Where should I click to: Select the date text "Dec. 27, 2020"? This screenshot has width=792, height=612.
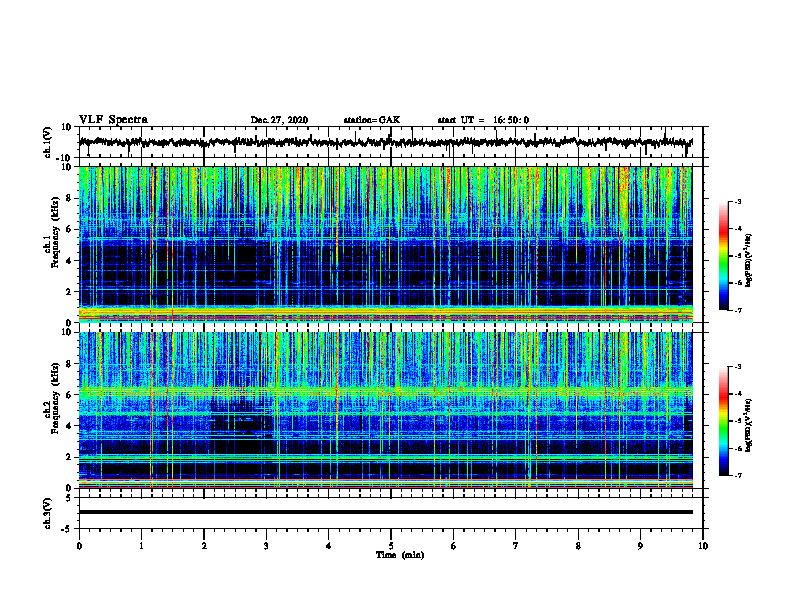pyautogui.click(x=279, y=120)
